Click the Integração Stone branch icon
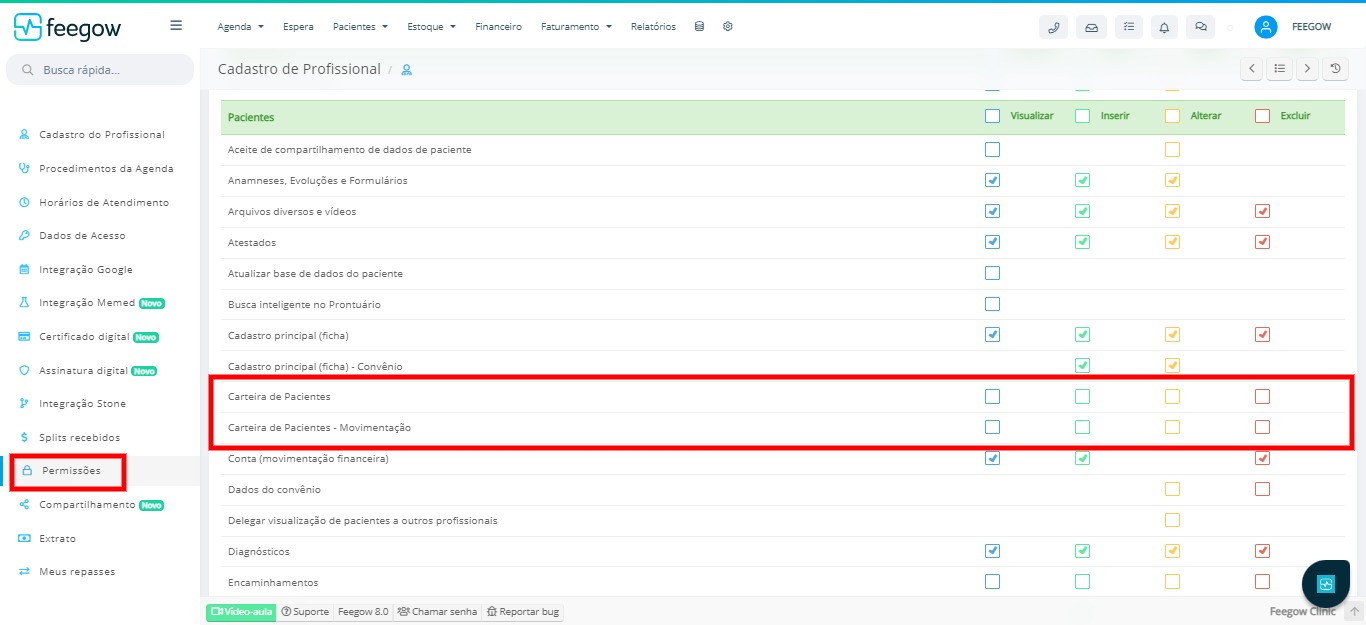Screen dimensions: 1366x625 [25, 403]
